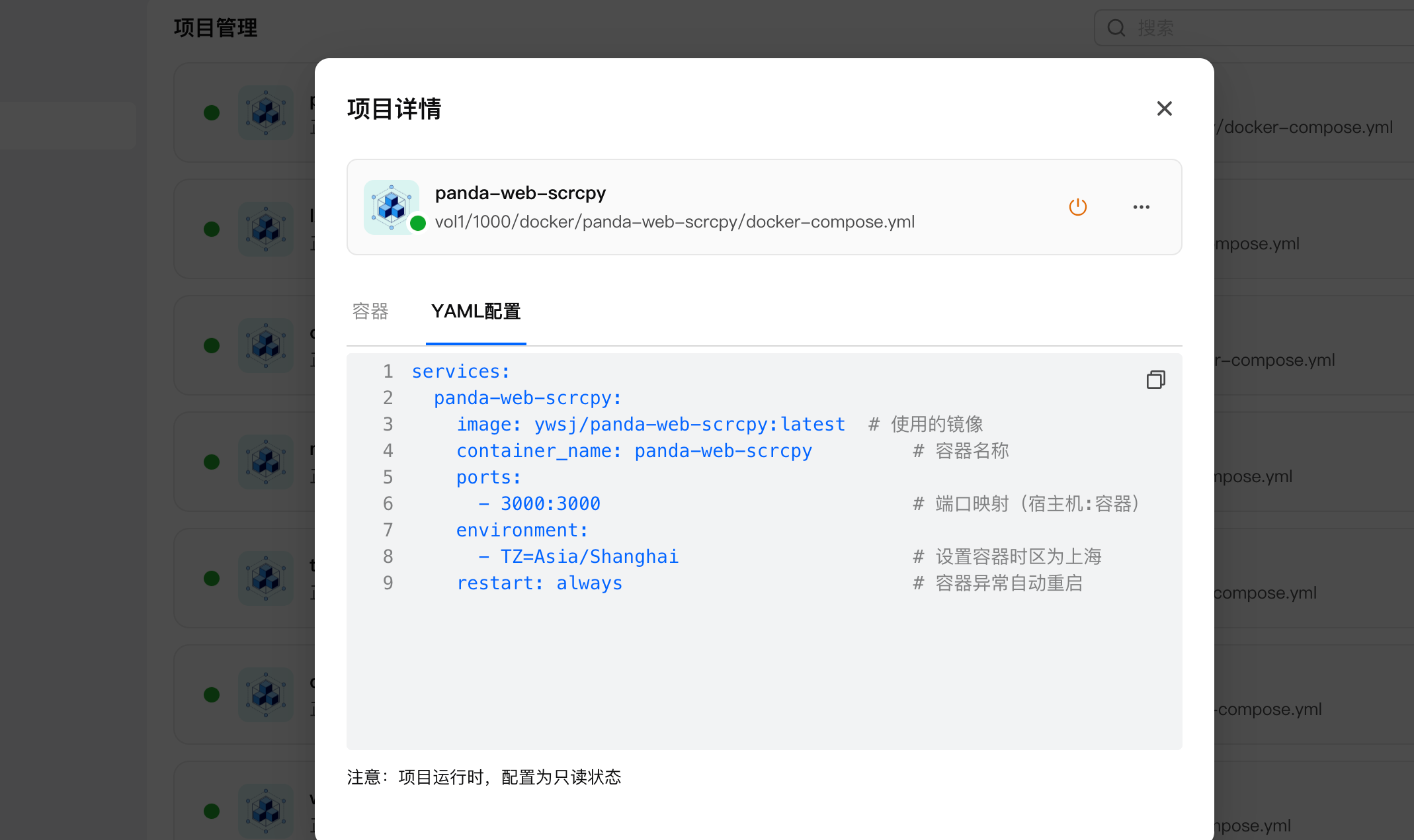Open the three-dot more options menu
This screenshot has width=1414, height=840.
tap(1141, 207)
